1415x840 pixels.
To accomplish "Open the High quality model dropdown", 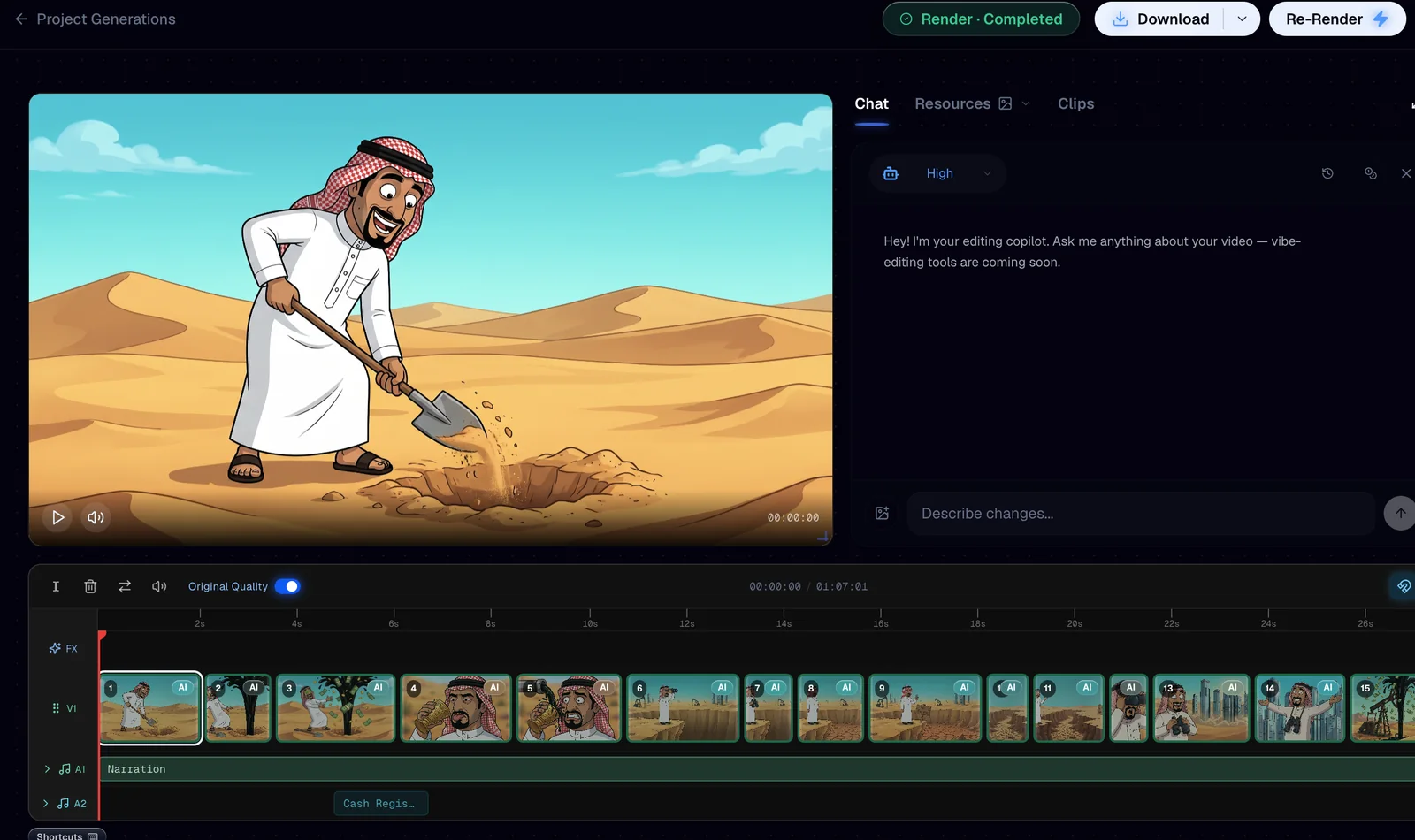I will click(937, 174).
